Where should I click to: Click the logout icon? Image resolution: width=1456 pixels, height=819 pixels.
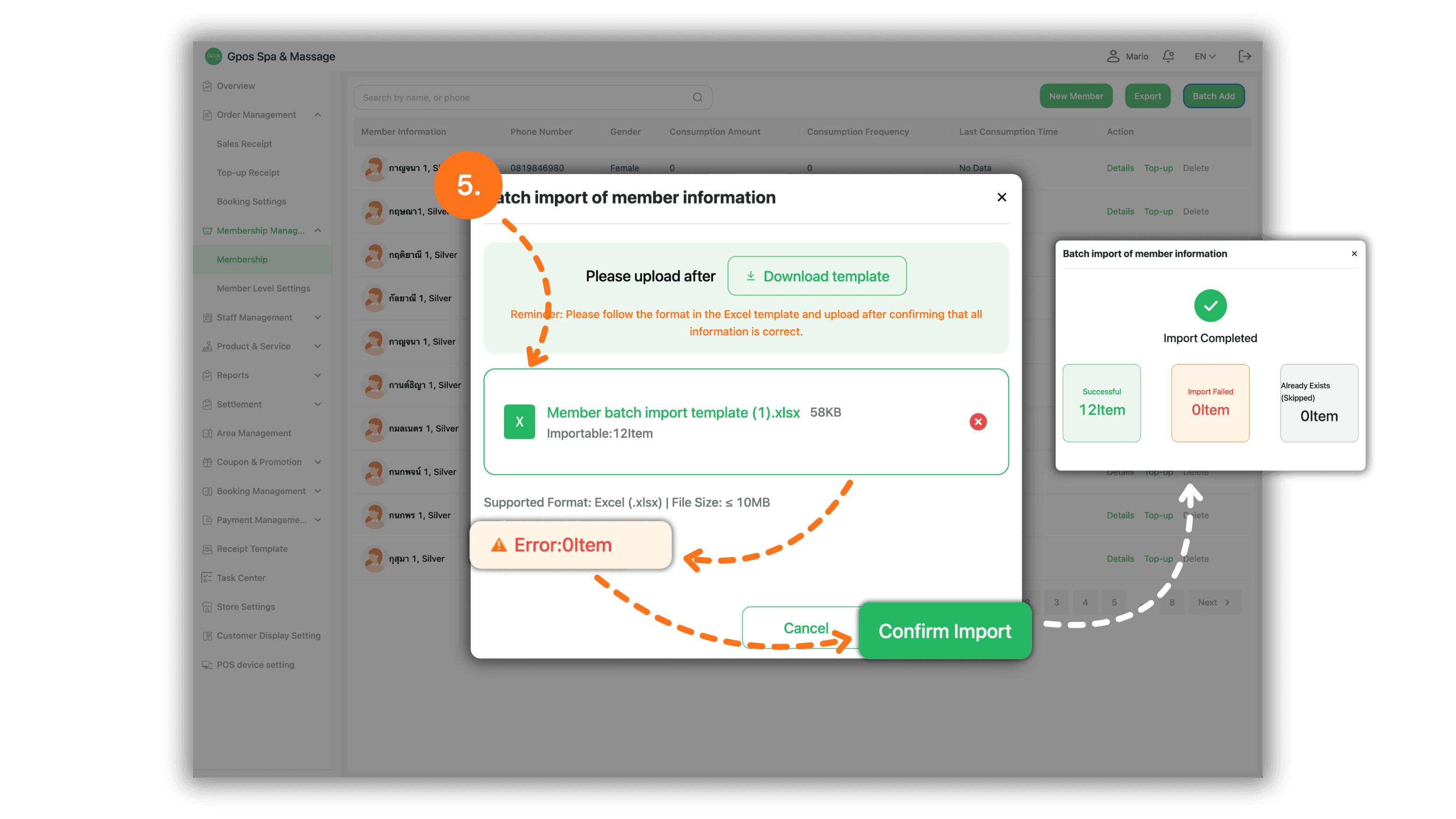1244,56
